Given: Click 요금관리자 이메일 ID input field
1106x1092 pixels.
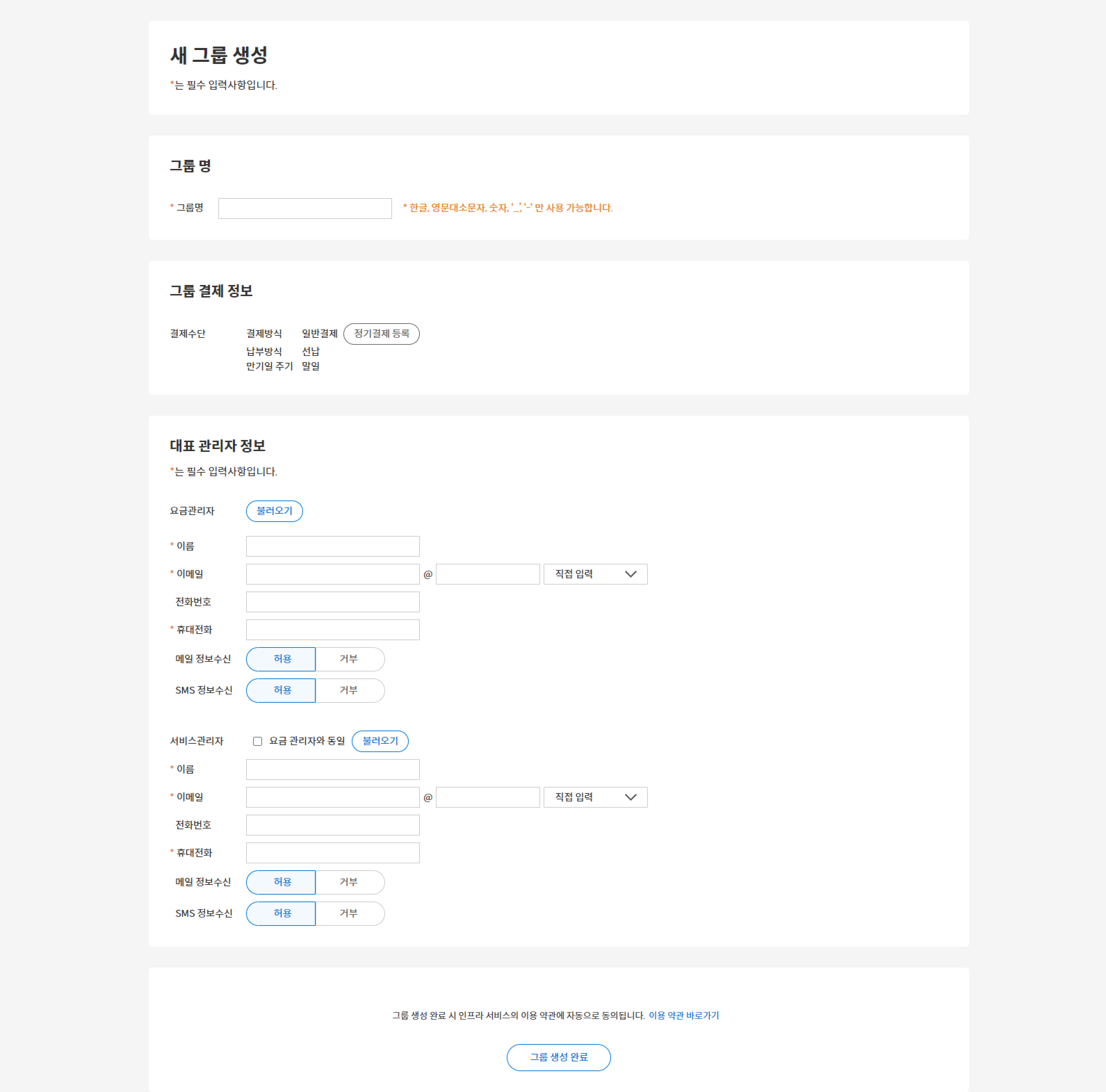Looking at the screenshot, I should coord(333,574).
